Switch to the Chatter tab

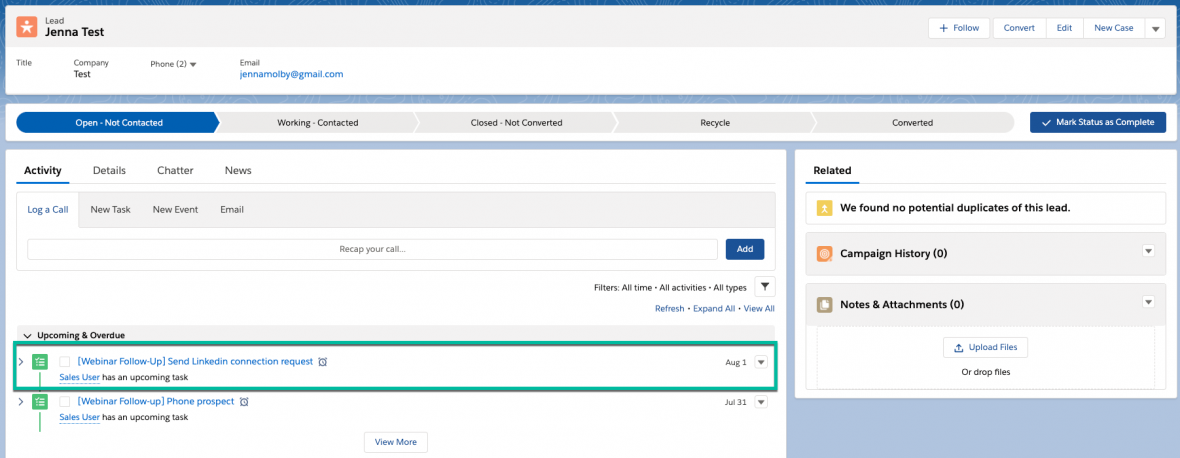(x=175, y=171)
